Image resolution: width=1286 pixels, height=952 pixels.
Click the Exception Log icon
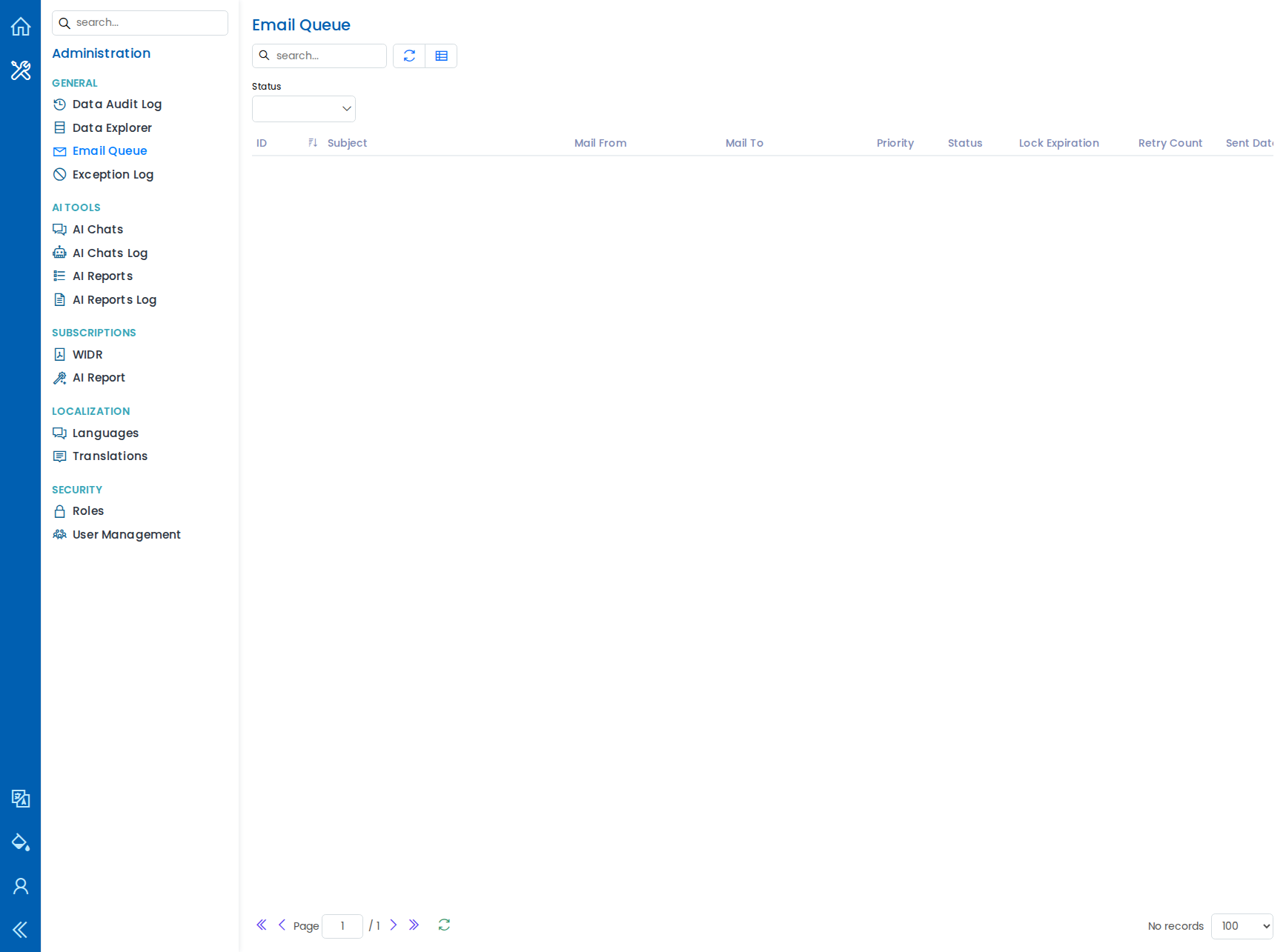(60, 174)
